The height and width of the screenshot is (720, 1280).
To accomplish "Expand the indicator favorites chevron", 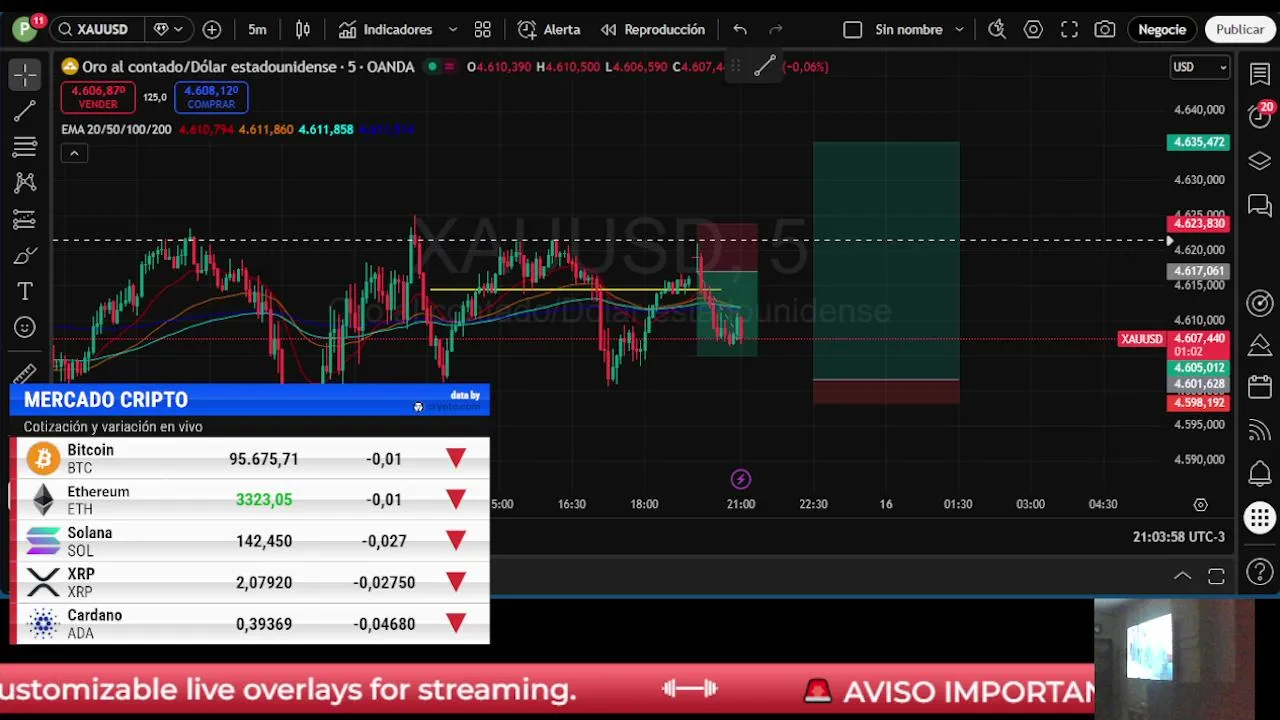I will pyautogui.click(x=453, y=29).
